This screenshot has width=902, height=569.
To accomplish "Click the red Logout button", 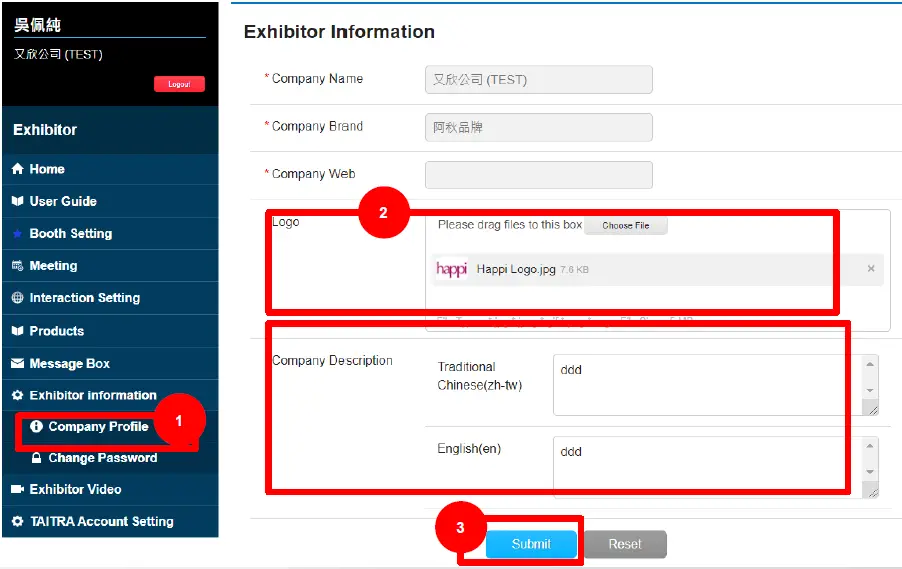I will [x=179, y=84].
